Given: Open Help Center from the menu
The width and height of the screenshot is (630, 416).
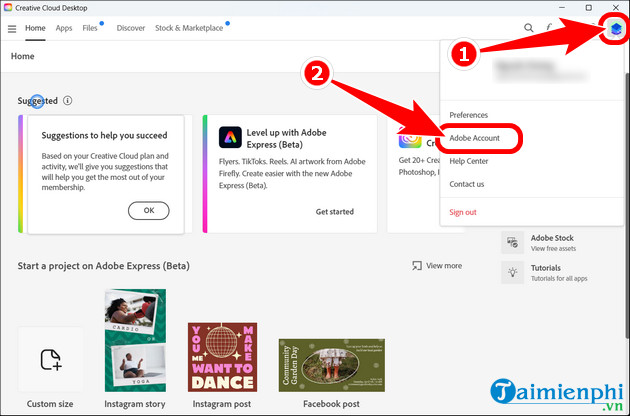Looking at the screenshot, I should [x=468, y=161].
